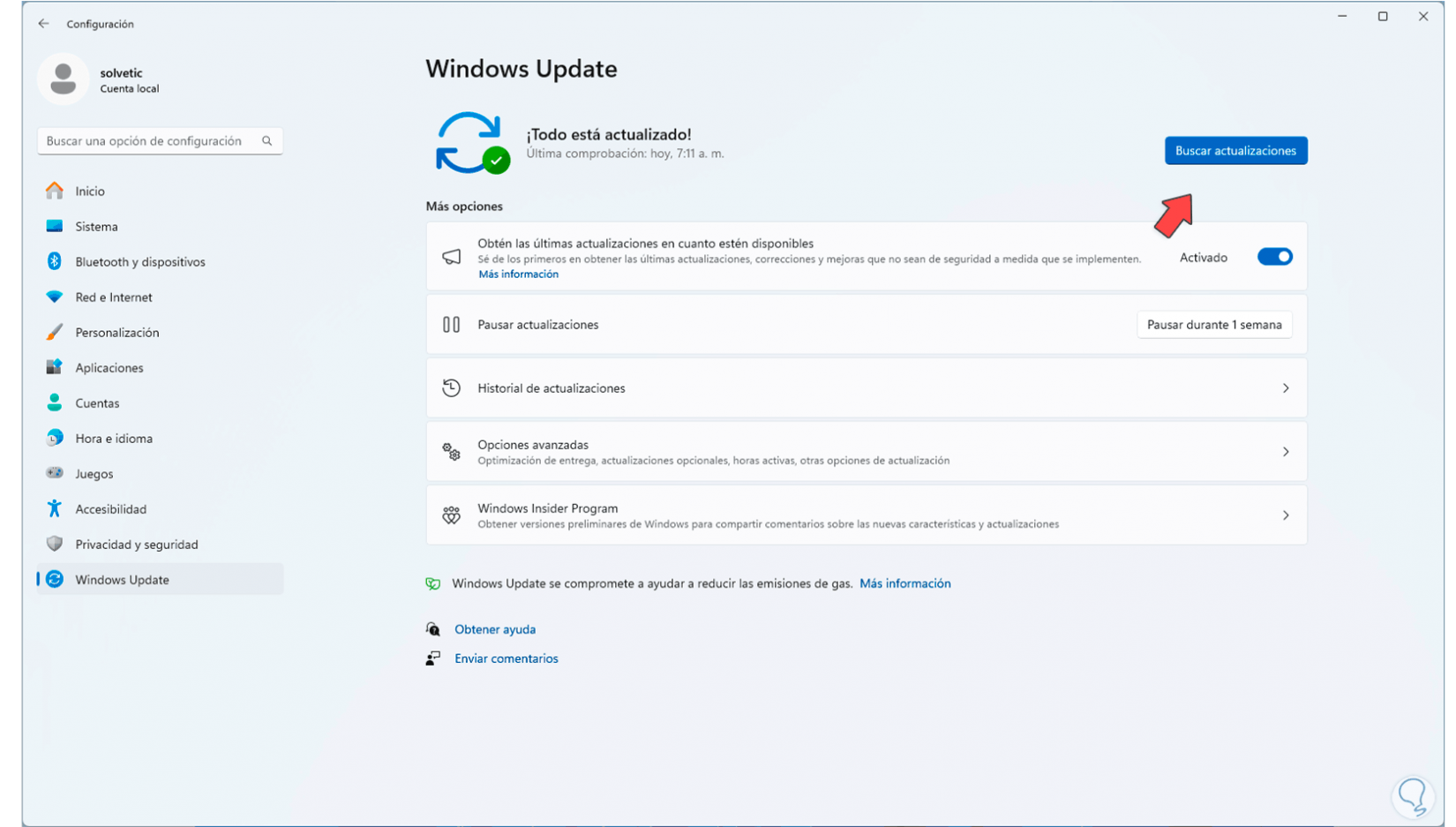Click the Personalización brush icon

[55, 332]
